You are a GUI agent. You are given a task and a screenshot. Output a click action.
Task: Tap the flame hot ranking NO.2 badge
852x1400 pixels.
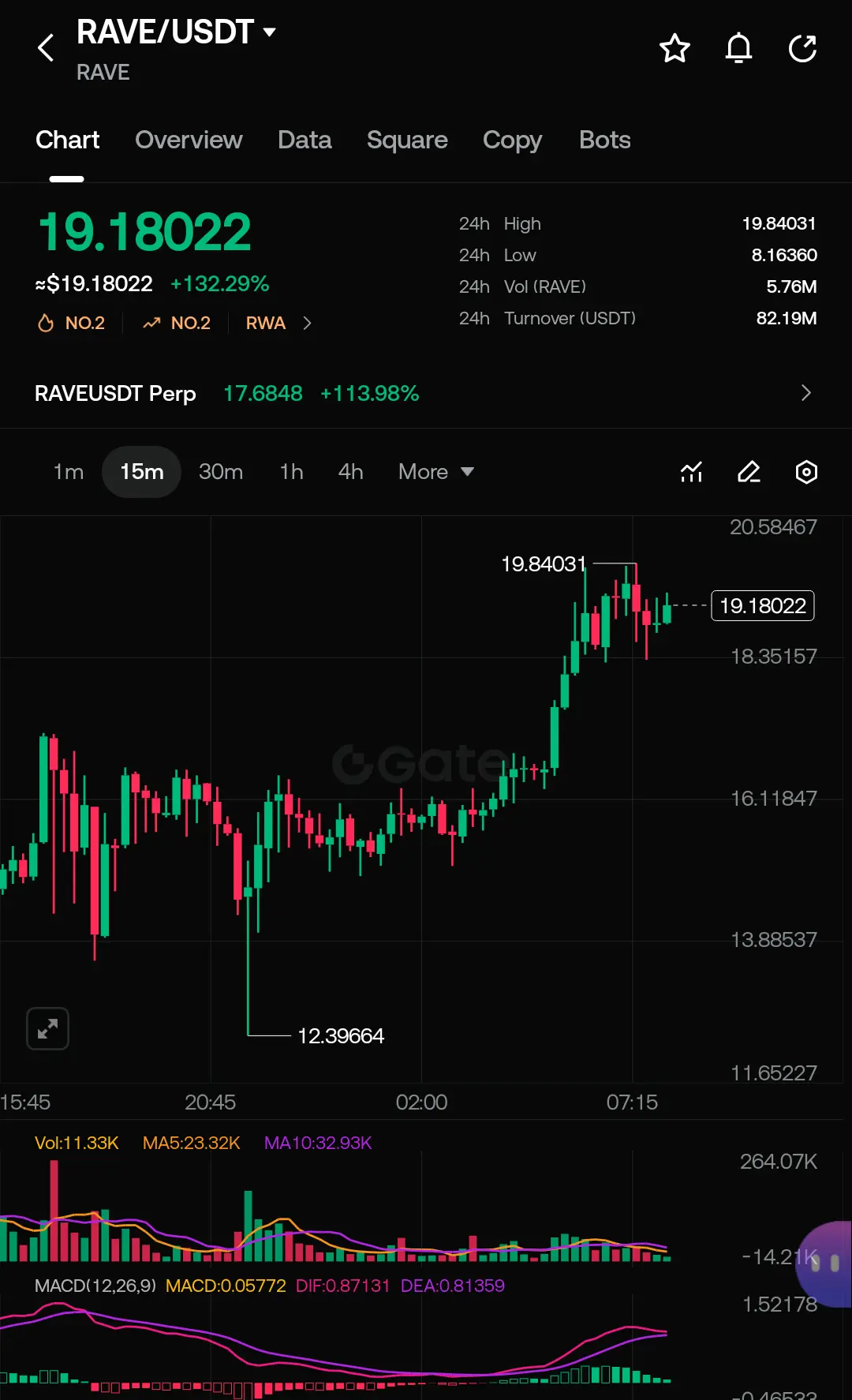coord(71,323)
